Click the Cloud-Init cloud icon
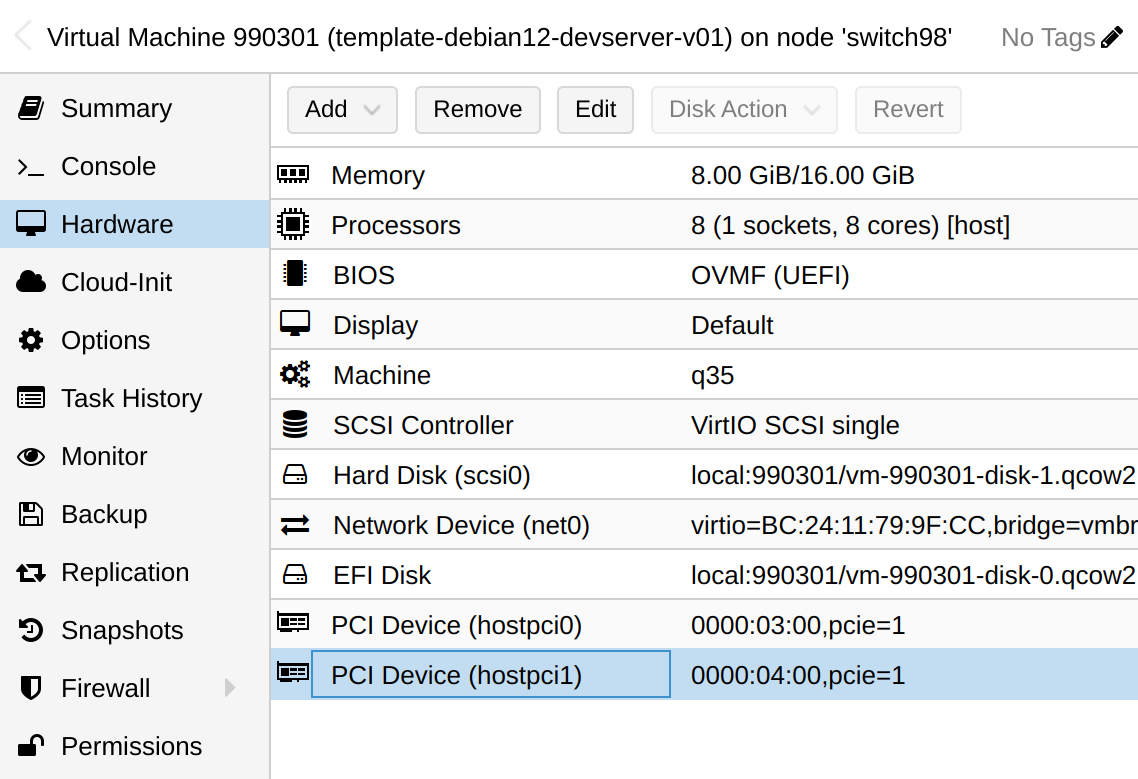Viewport: 1138px width, 779px height. pyautogui.click(x=30, y=282)
